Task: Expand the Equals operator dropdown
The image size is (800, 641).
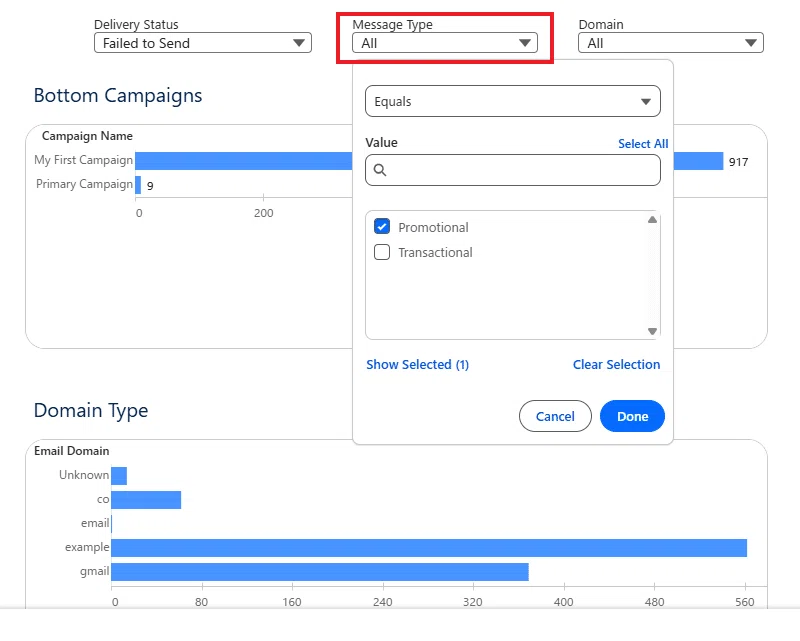Action: pyautogui.click(x=513, y=101)
